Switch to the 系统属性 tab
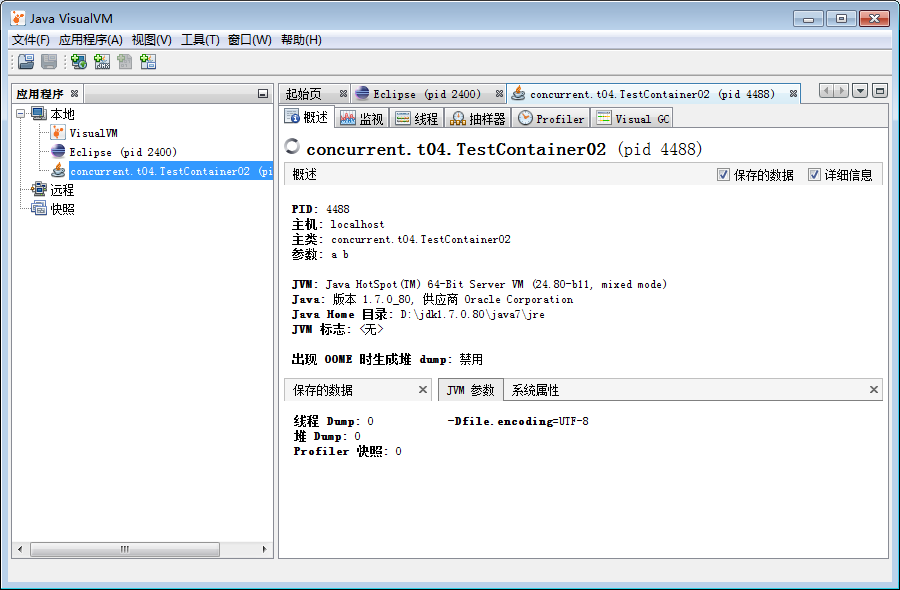 536,390
